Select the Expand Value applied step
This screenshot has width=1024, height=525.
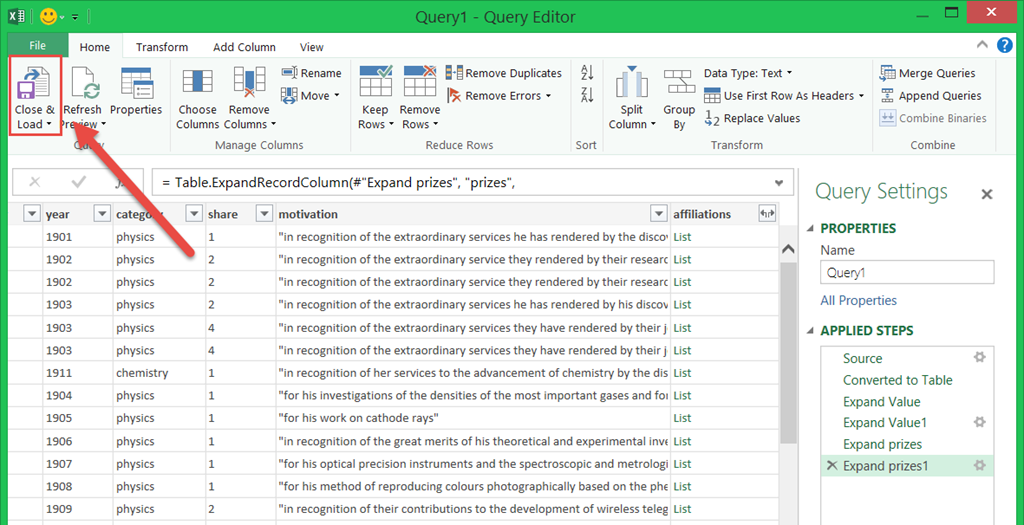pyautogui.click(x=881, y=402)
